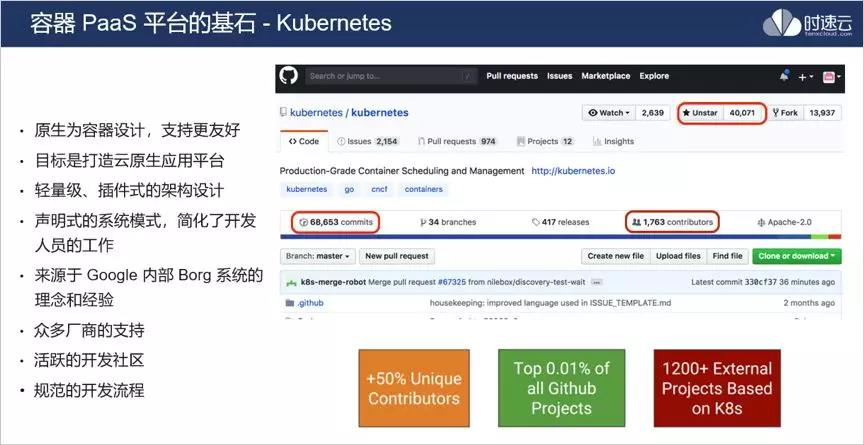Screen dimensions: 864x445
Task: Expand the Watch dropdown button
Action: click(609, 113)
